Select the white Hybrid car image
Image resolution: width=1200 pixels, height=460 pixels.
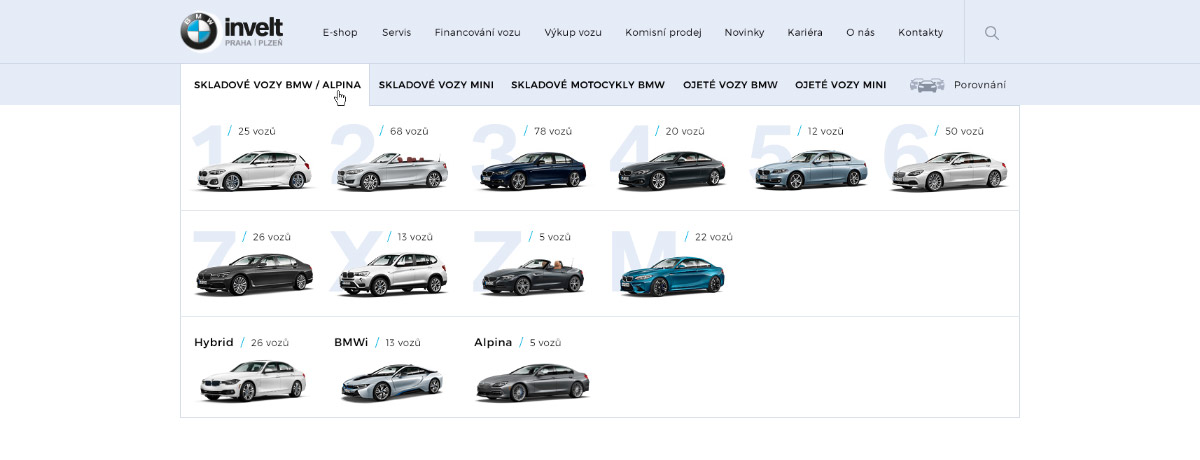(253, 381)
